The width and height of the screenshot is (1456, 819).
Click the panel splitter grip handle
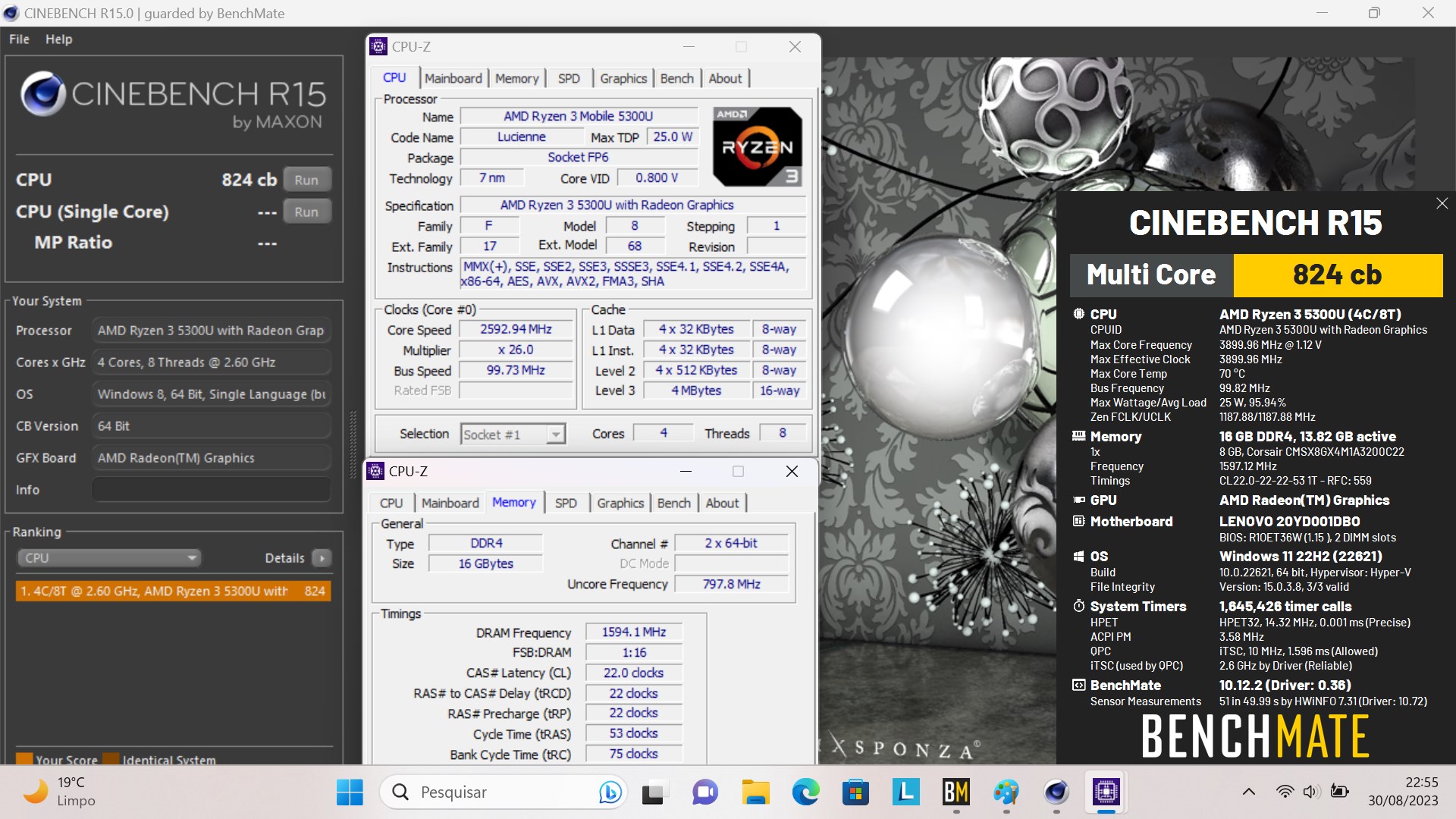353,444
